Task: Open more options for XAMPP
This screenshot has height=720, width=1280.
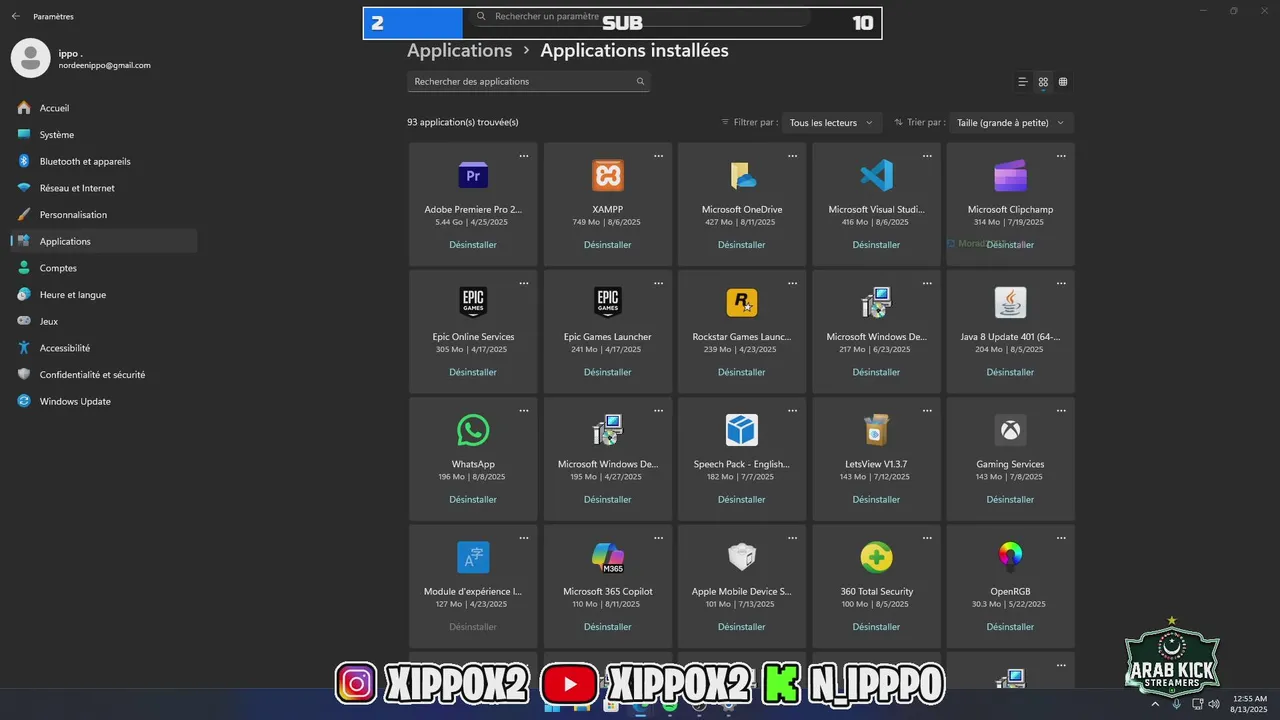Action: click(x=658, y=156)
